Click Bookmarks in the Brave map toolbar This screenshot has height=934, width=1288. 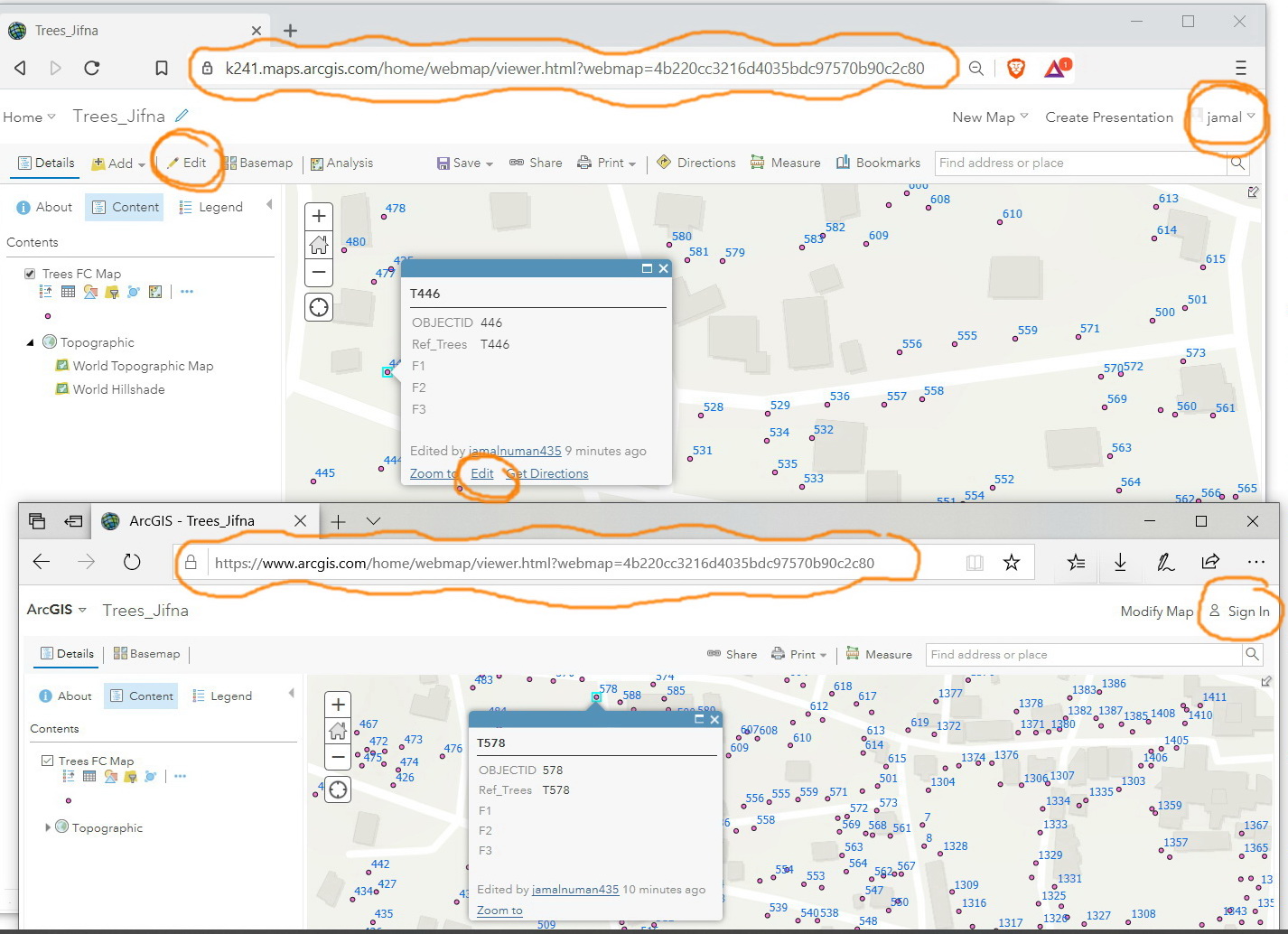point(878,163)
